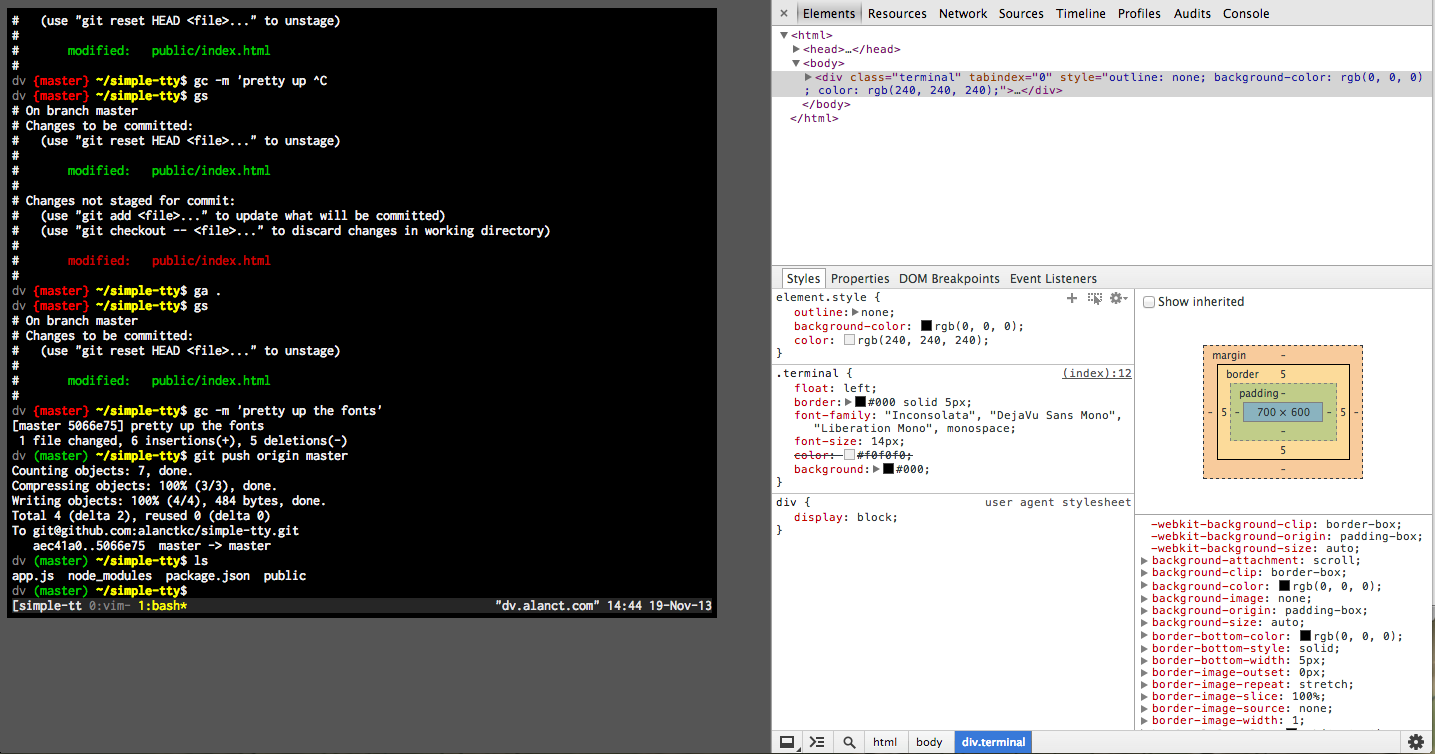Click the closing </body> tag in DOM tree

point(826,104)
